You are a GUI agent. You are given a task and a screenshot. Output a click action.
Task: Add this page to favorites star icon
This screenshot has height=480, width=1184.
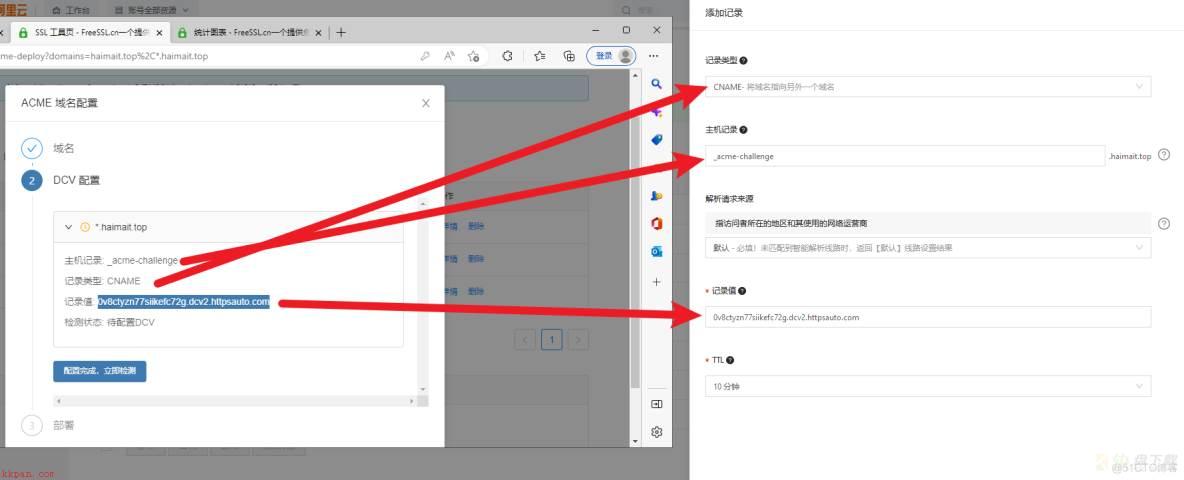(x=473, y=56)
